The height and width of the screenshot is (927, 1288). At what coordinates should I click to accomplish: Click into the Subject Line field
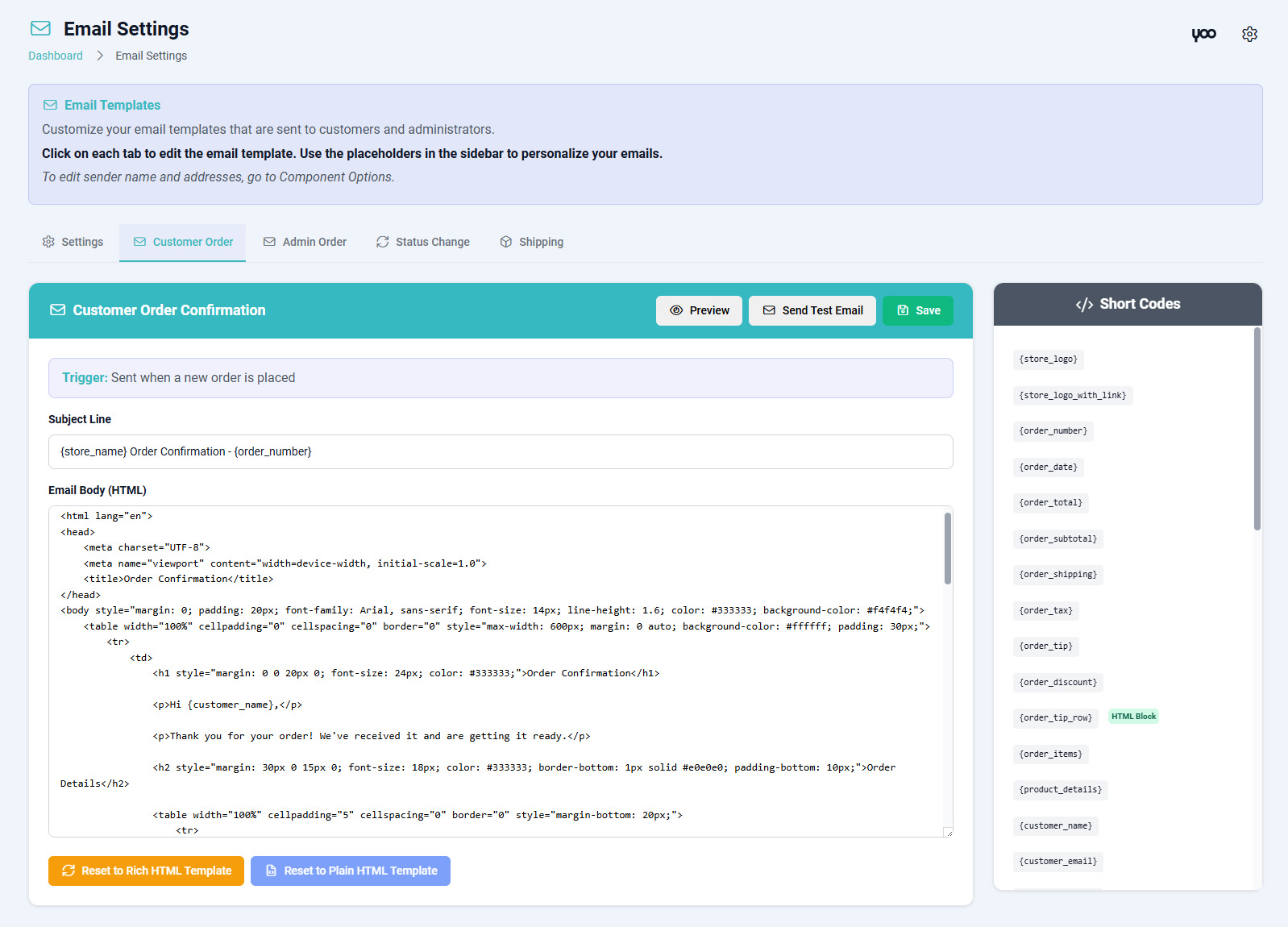click(500, 452)
